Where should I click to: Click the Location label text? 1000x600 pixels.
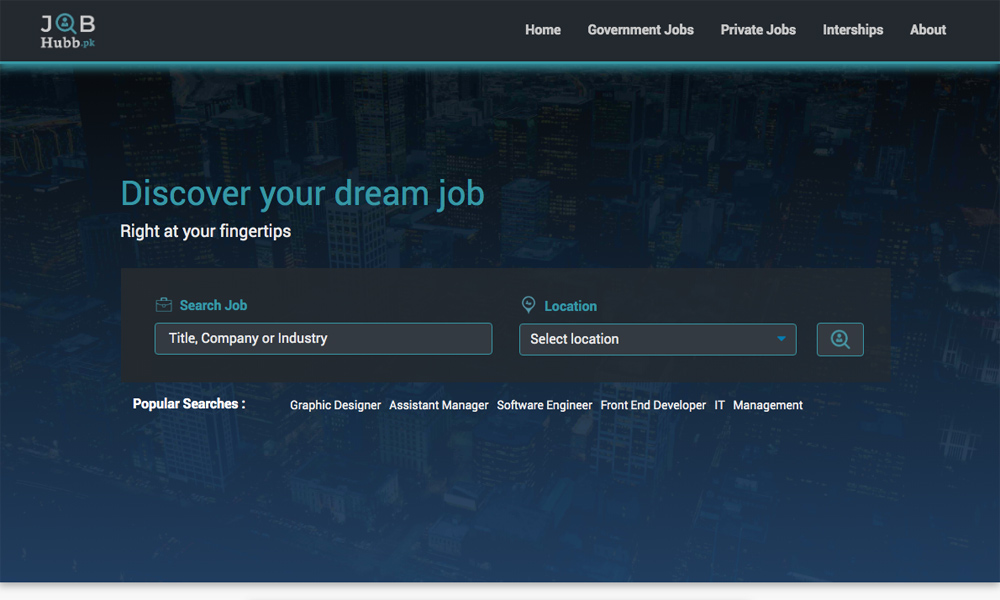click(570, 306)
